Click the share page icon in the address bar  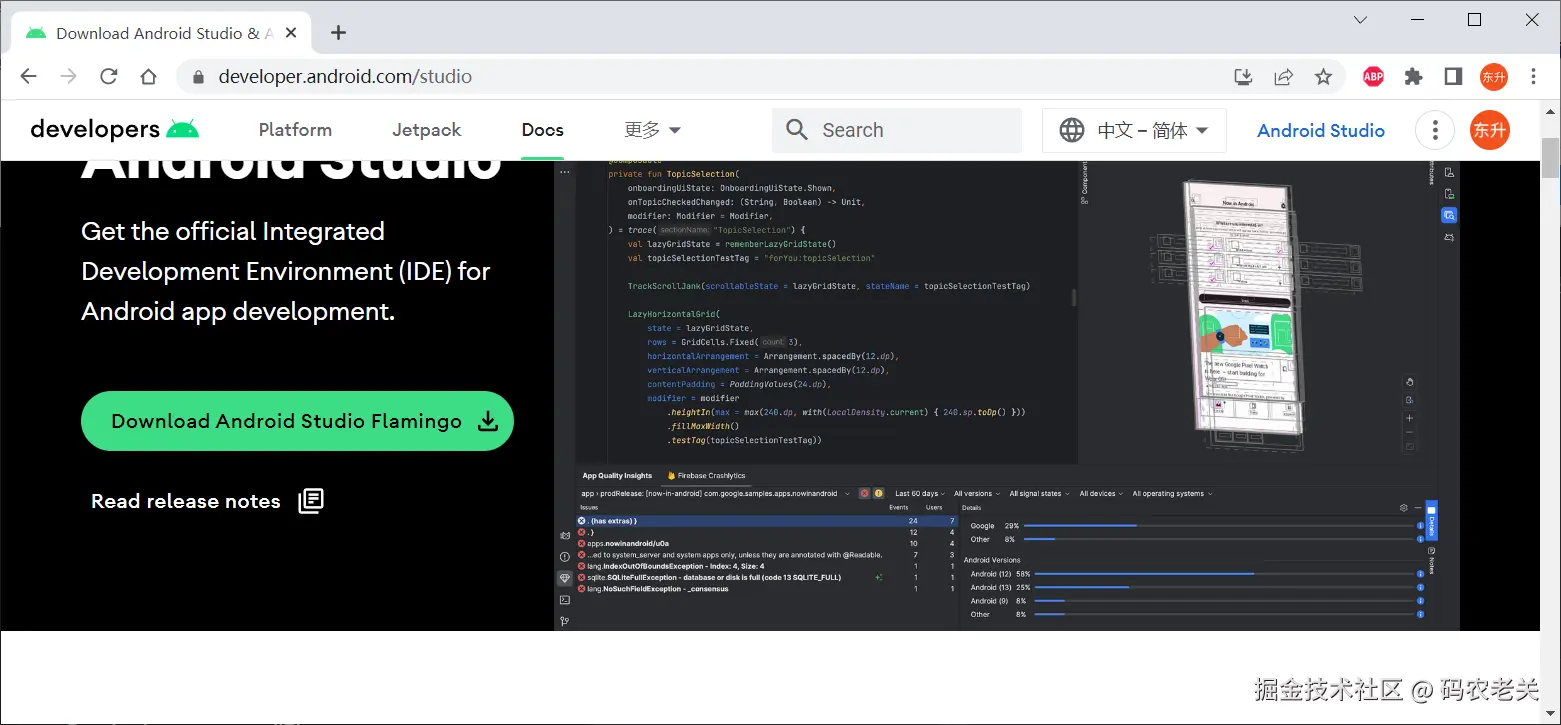(x=1283, y=77)
